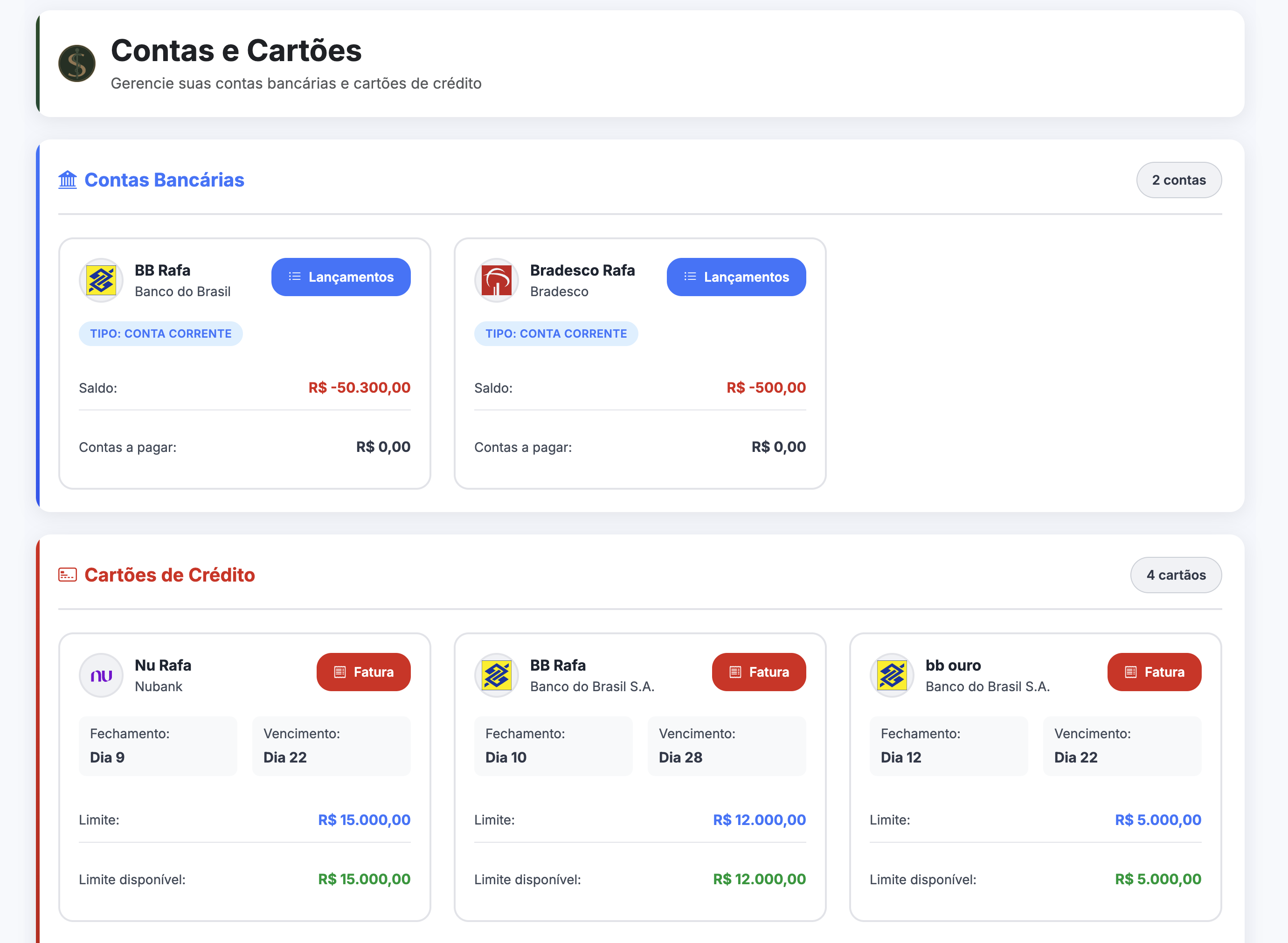Open Lançamentos for BB Rafa account
The width and height of the screenshot is (1288, 943).
[341, 277]
